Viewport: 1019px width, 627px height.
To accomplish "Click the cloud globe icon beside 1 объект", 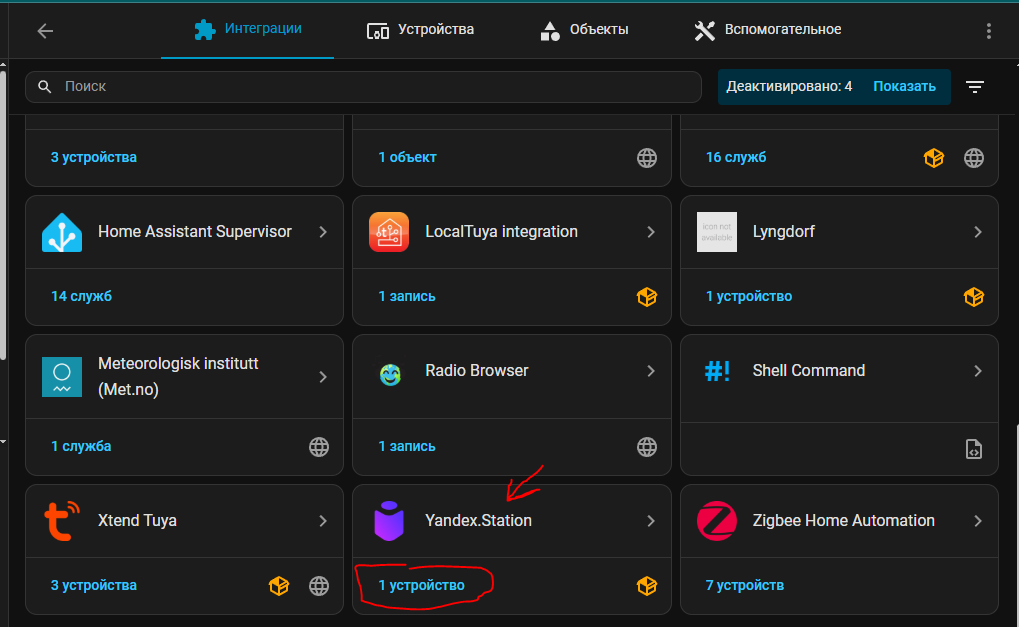I will coord(647,158).
